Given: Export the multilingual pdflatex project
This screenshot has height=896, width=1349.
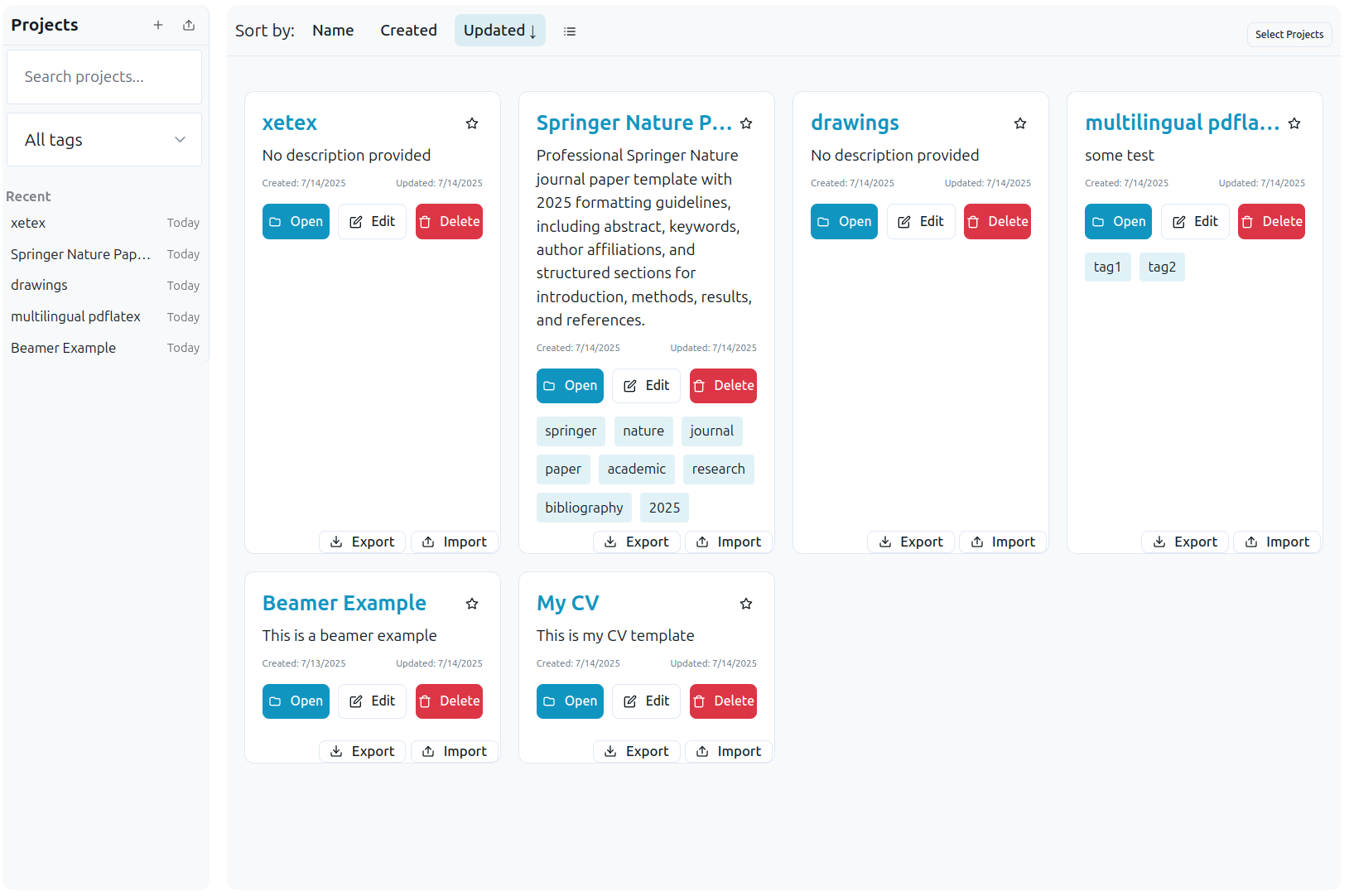Looking at the screenshot, I should (1185, 542).
